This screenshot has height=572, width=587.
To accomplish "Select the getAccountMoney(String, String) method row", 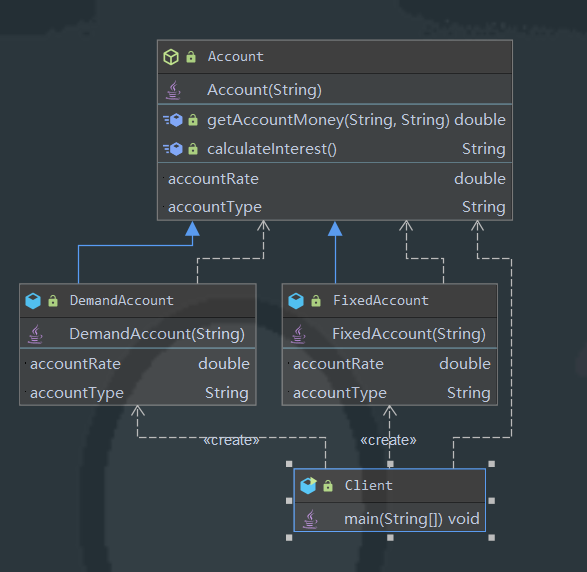I will [x=335, y=120].
